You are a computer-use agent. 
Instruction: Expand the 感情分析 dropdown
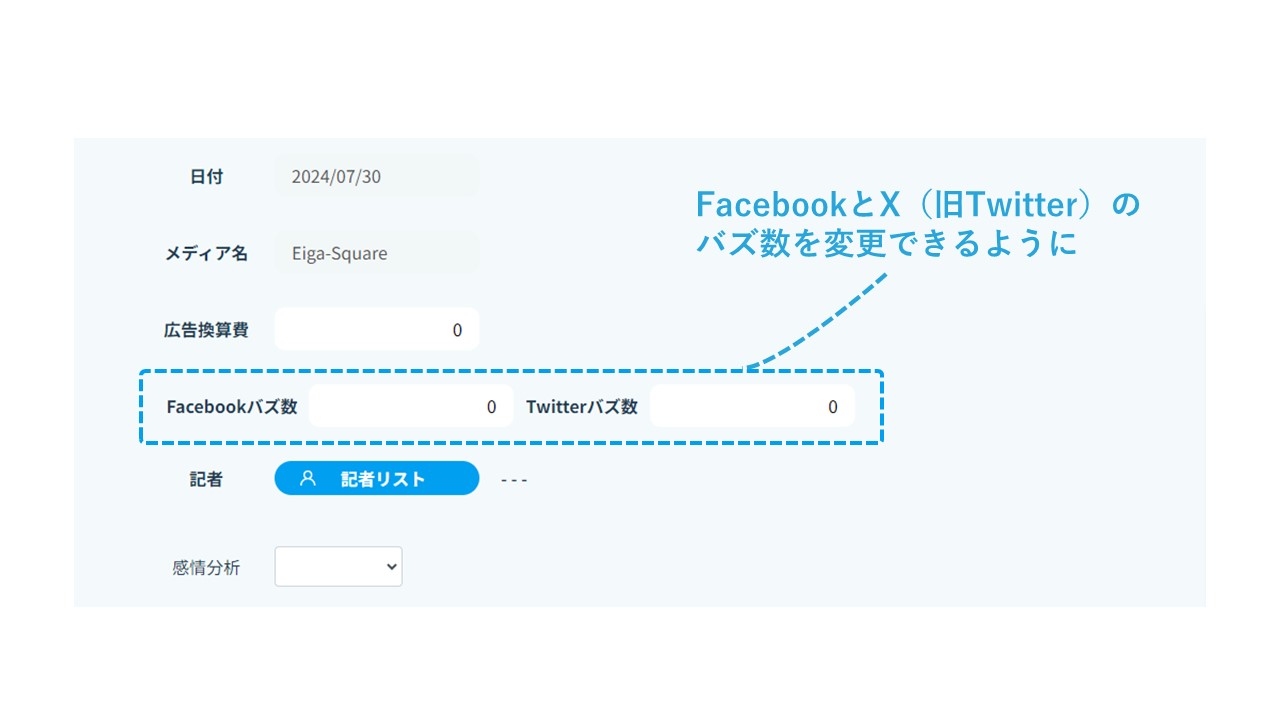tap(338, 566)
